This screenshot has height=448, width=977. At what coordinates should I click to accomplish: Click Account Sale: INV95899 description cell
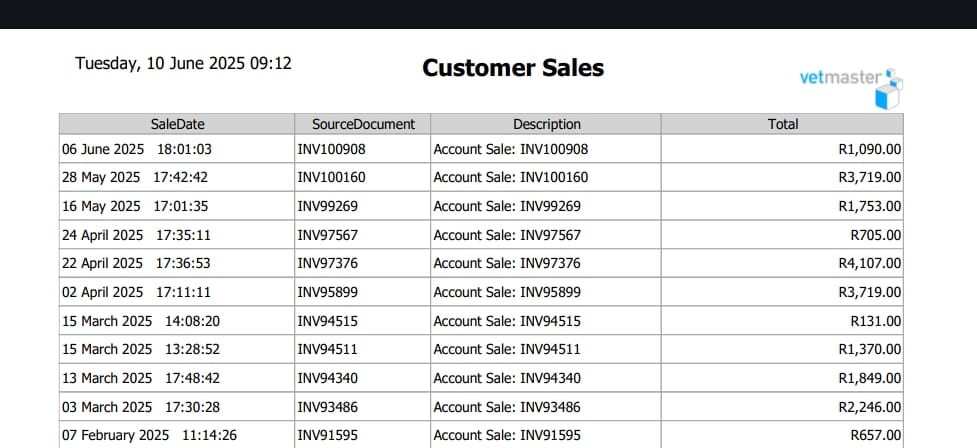click(546, 292)
